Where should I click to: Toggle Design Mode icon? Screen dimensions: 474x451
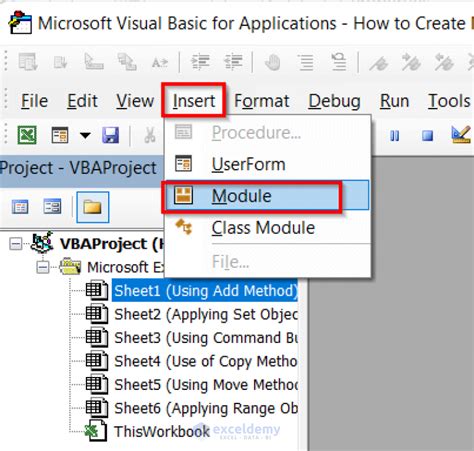click(461, 135)
